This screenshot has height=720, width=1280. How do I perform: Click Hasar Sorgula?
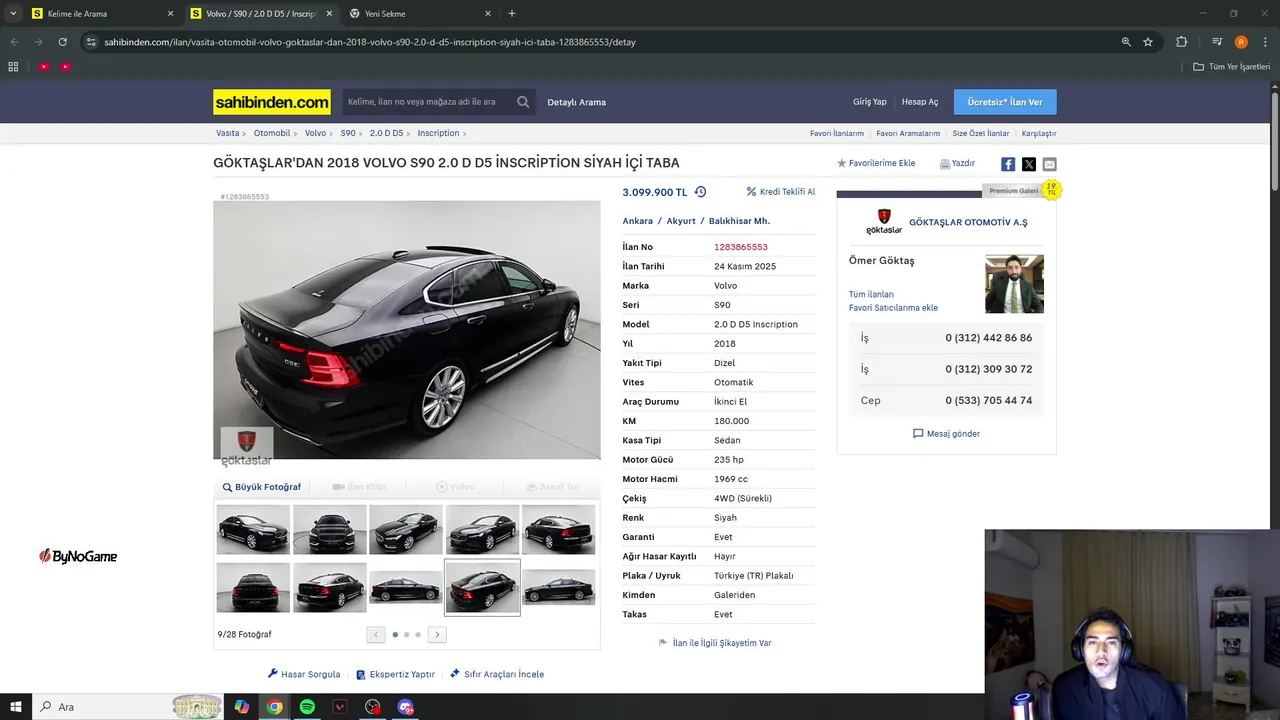304,674
